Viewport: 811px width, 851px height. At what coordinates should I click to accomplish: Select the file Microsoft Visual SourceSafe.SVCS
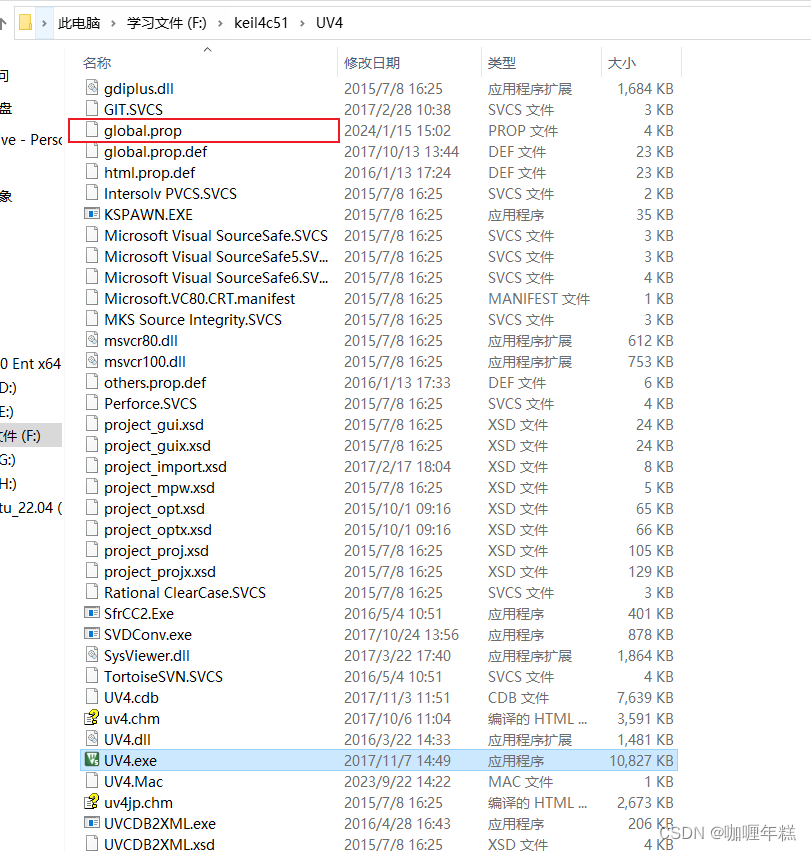point(216,236)
